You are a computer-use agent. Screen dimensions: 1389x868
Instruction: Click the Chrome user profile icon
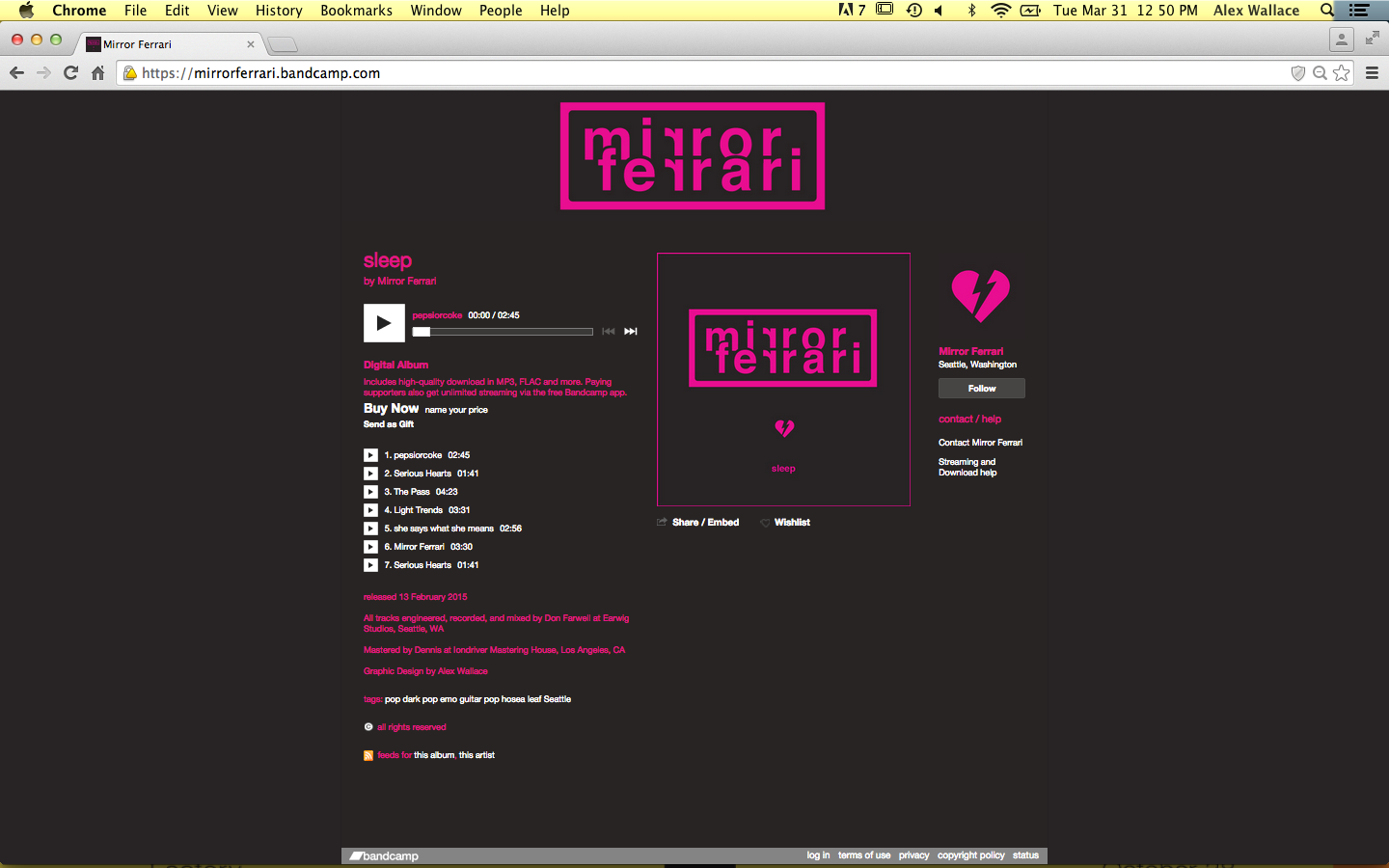(1341, 40)
